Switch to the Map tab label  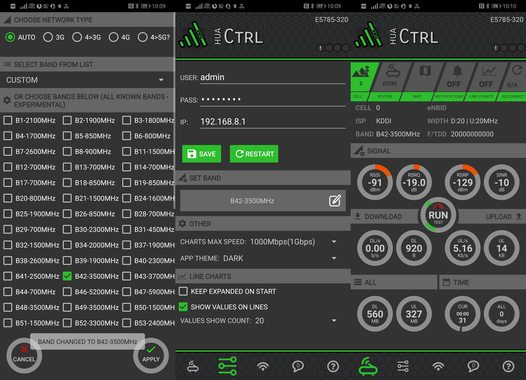pyautogui.click(x=417, y=97)
